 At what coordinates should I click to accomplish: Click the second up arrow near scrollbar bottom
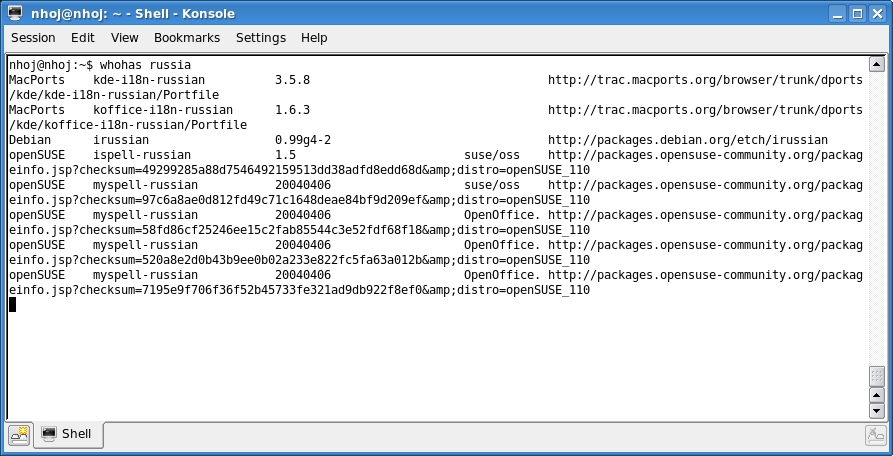click(877, 395)
